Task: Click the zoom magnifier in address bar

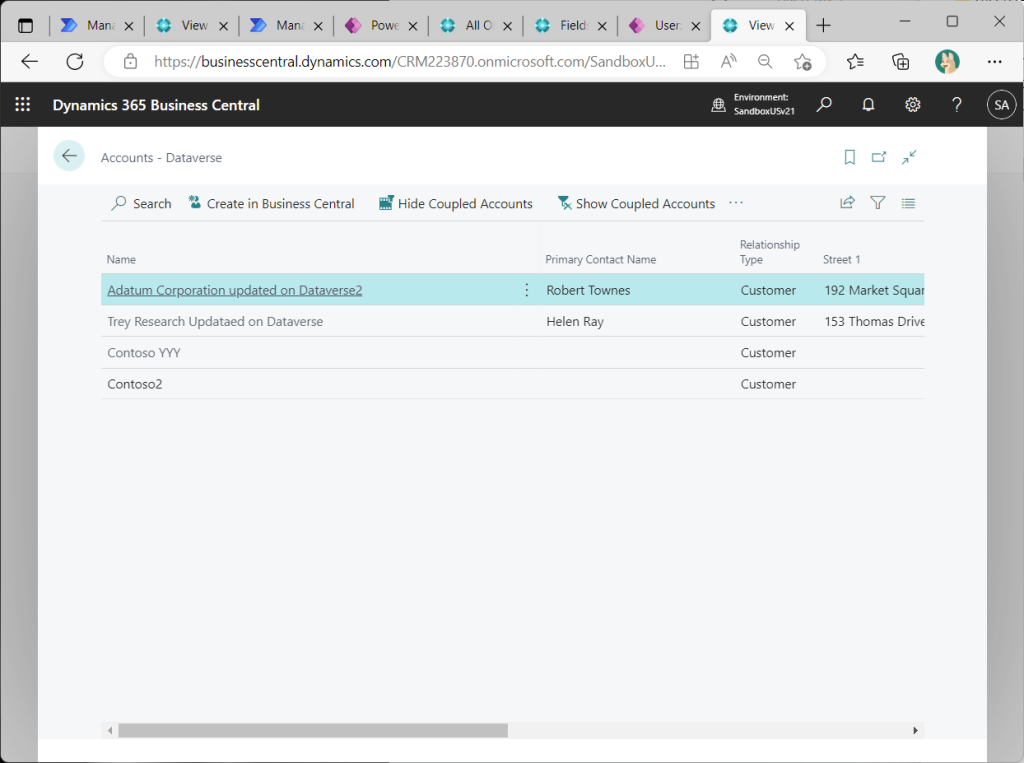Action: click(x=765, y=61)
